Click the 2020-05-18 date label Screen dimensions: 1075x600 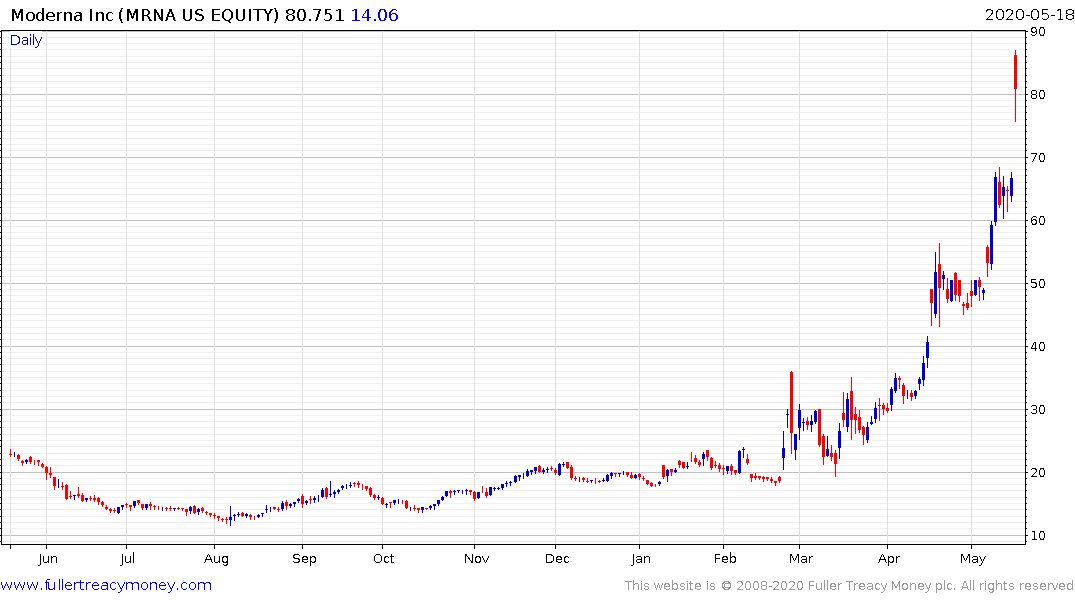tap(1027, 15)
